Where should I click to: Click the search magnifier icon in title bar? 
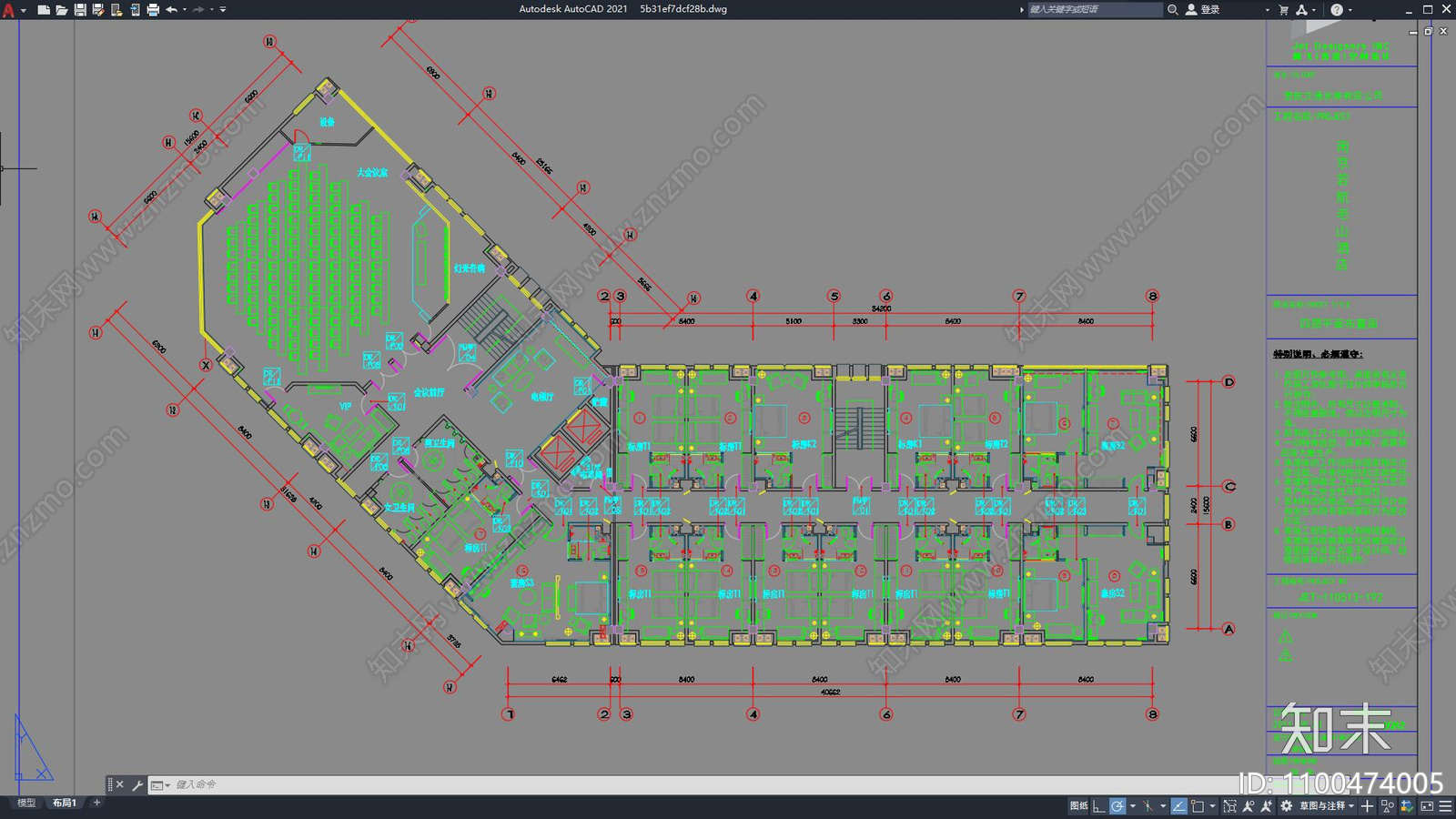pos(1173,10)
